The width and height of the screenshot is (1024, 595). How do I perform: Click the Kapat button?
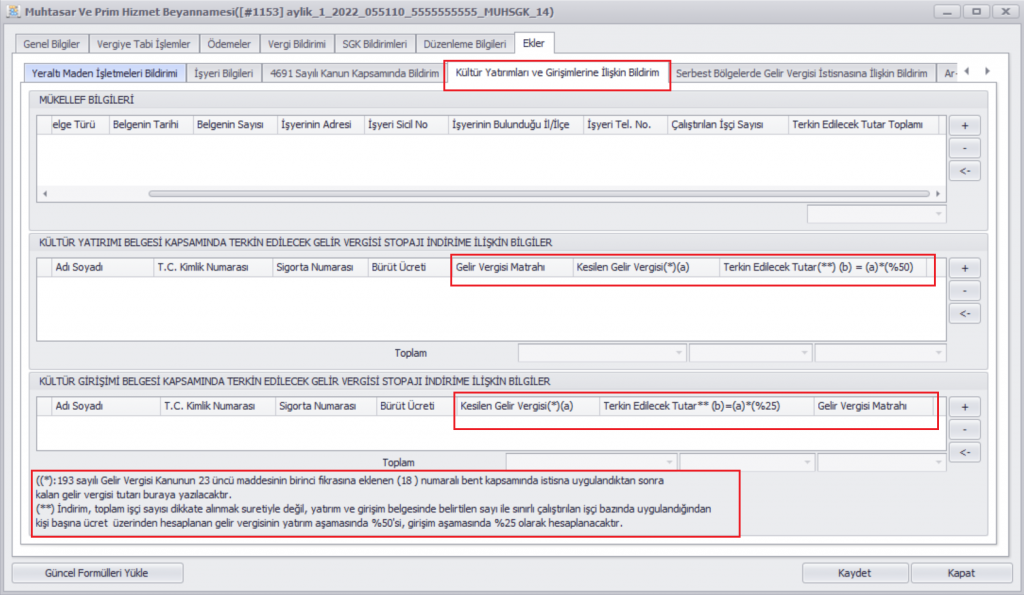pos(961,573)
